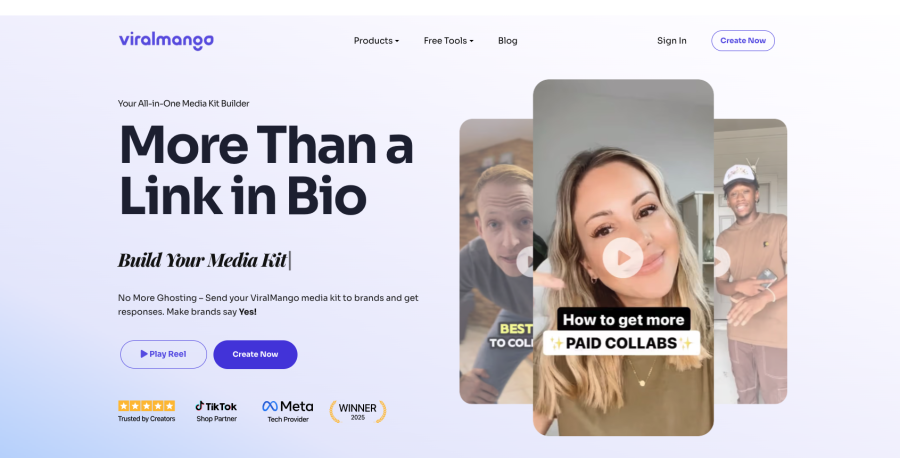Viewport: 900px width, 458px height.
Task: Click the More Than a Link in Bio headline
Action: click(x=266, y=170)
